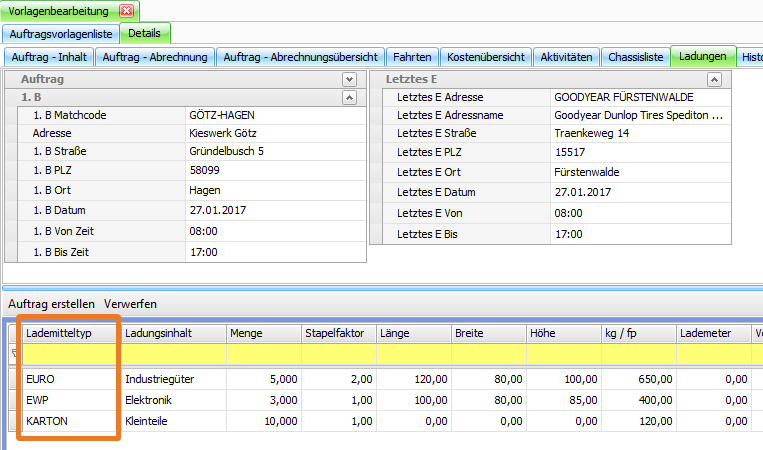Close the Vorlagenbearbeitung tab with red X
Image resolution: width=763 pixels, height=450 pixels.
pyautogui.click(x=126, y=11)
